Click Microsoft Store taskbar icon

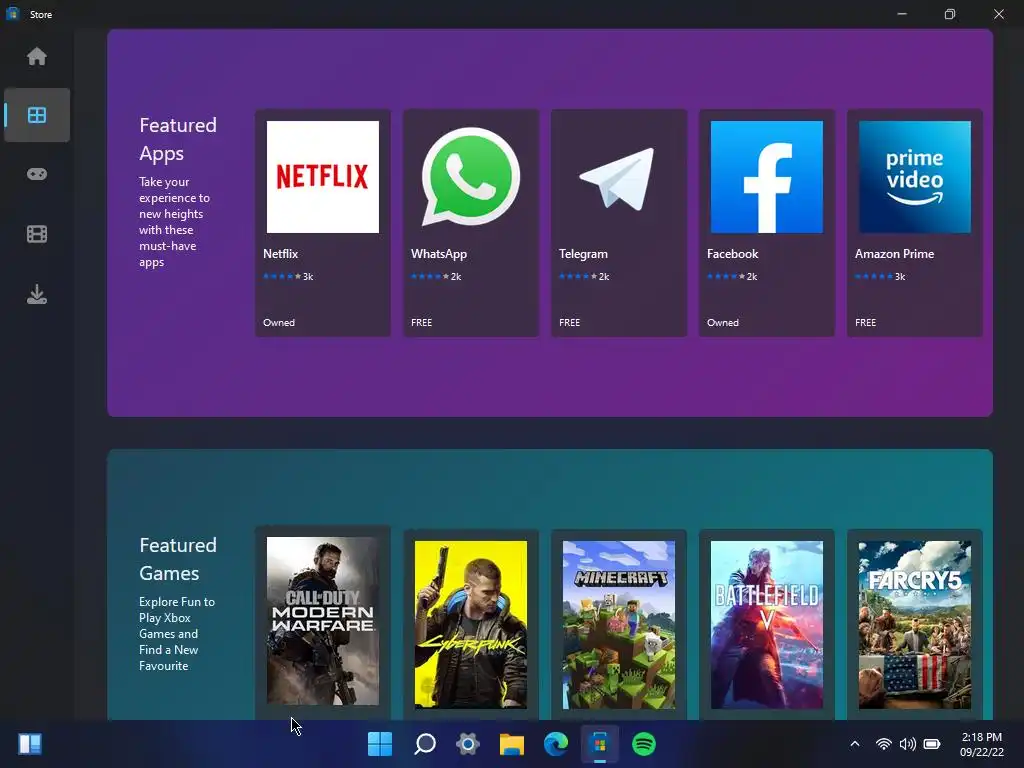click(x=600, y=744)
